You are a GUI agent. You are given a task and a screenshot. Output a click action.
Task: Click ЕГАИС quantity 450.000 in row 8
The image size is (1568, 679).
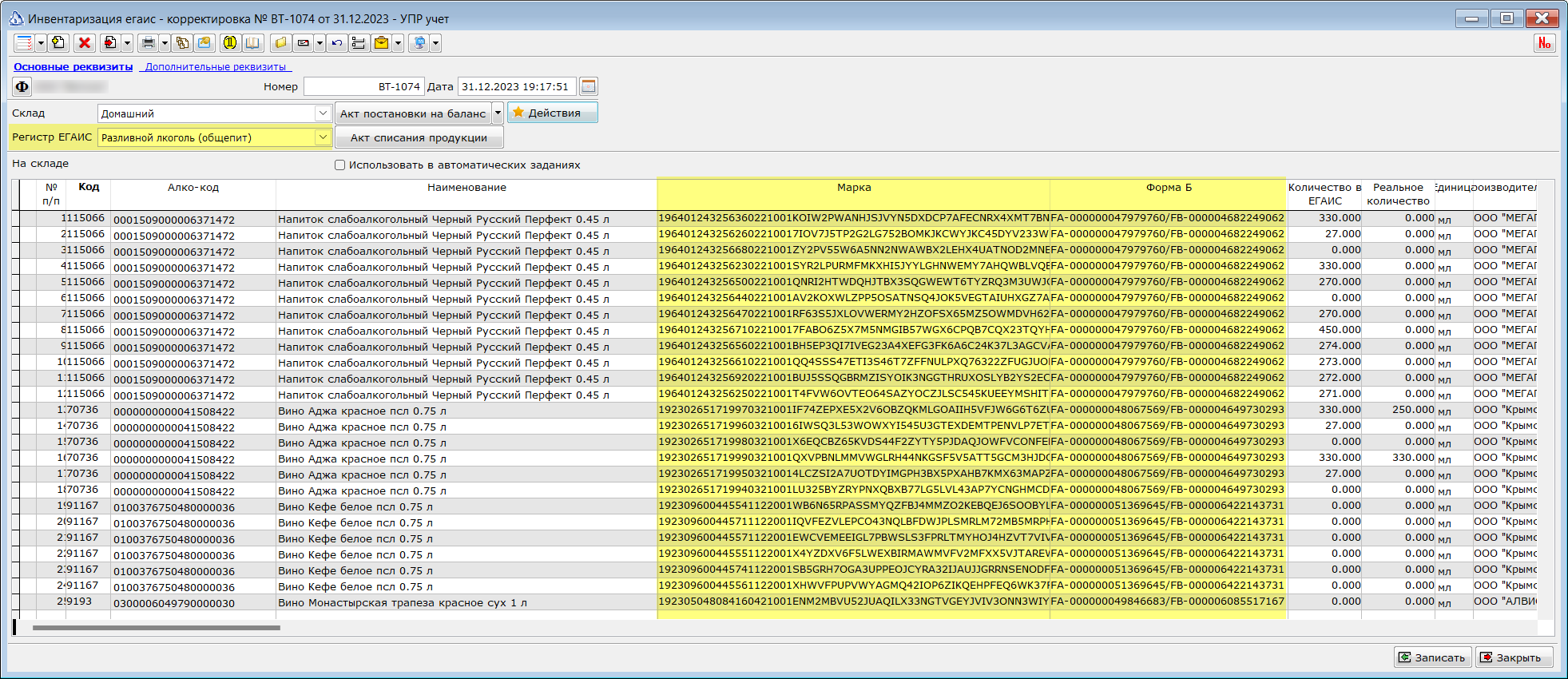(1324, 330)
